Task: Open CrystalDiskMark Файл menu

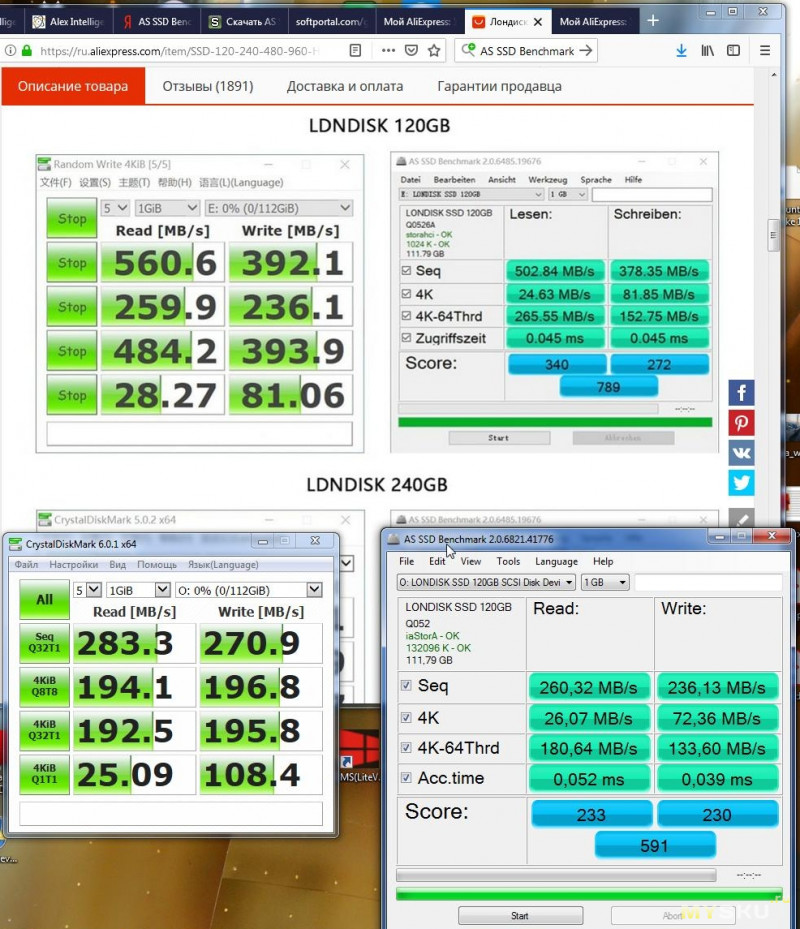Action: 27,565
